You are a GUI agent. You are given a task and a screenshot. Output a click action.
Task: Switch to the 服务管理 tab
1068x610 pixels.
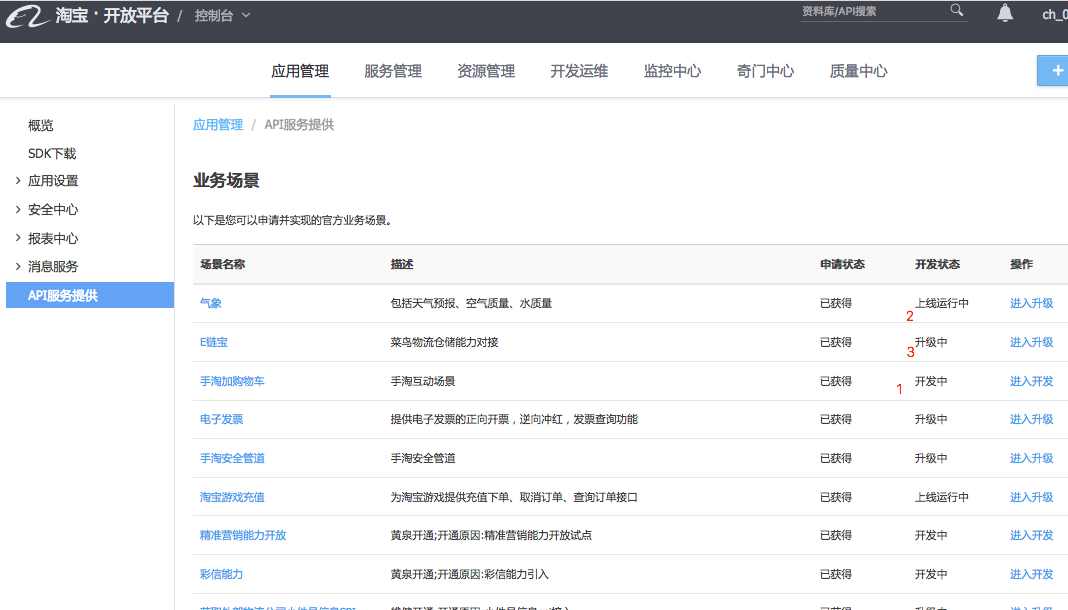tap(393, 71)
